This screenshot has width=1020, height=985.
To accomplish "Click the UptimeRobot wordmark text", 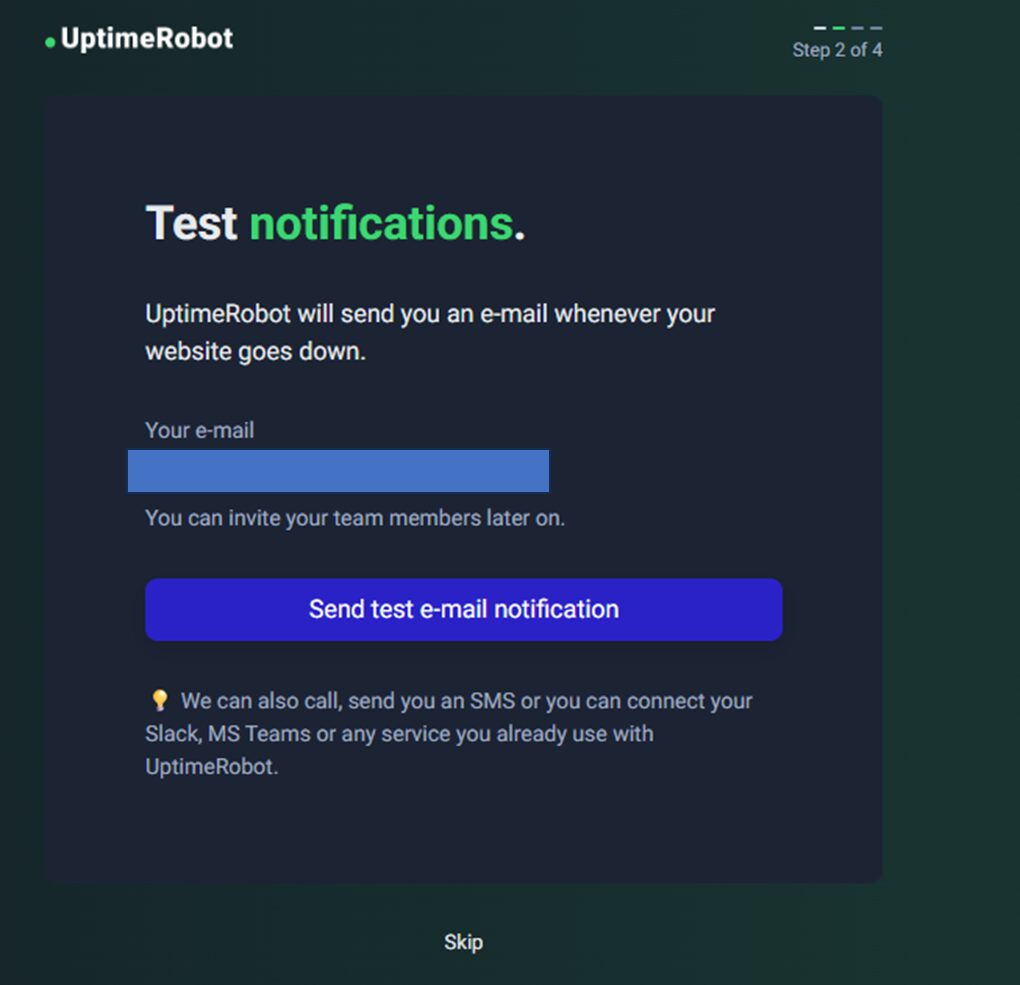I will coord(145,38).
